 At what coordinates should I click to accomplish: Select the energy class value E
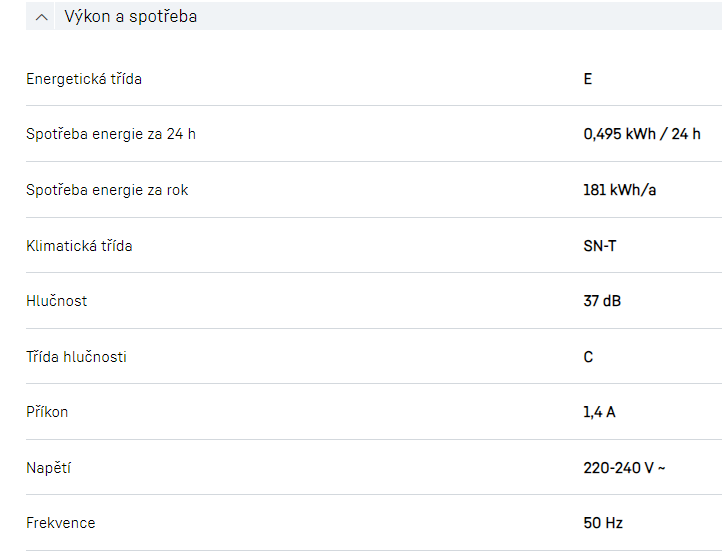coord(588,78)
